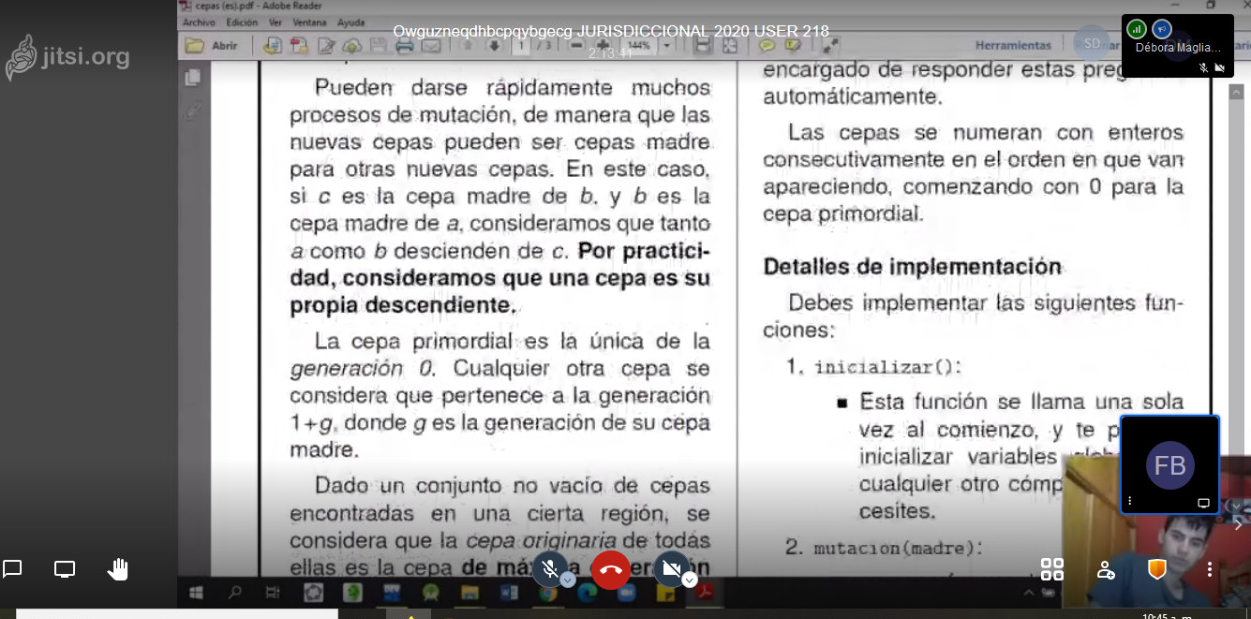
Task: Click the jitsi.org logo
Action: (x=68, y=57)
